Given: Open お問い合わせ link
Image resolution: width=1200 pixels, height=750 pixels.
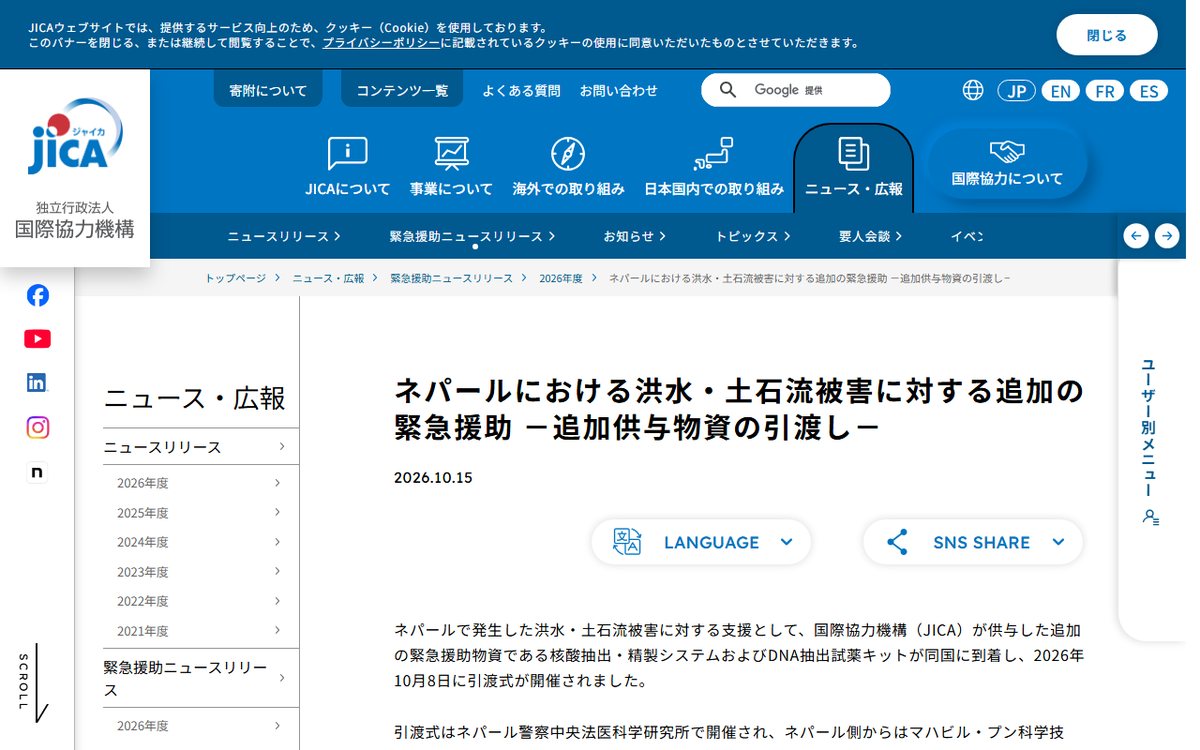Looking at the screenshot, I should pyautogui.click(x=619, y=90).
